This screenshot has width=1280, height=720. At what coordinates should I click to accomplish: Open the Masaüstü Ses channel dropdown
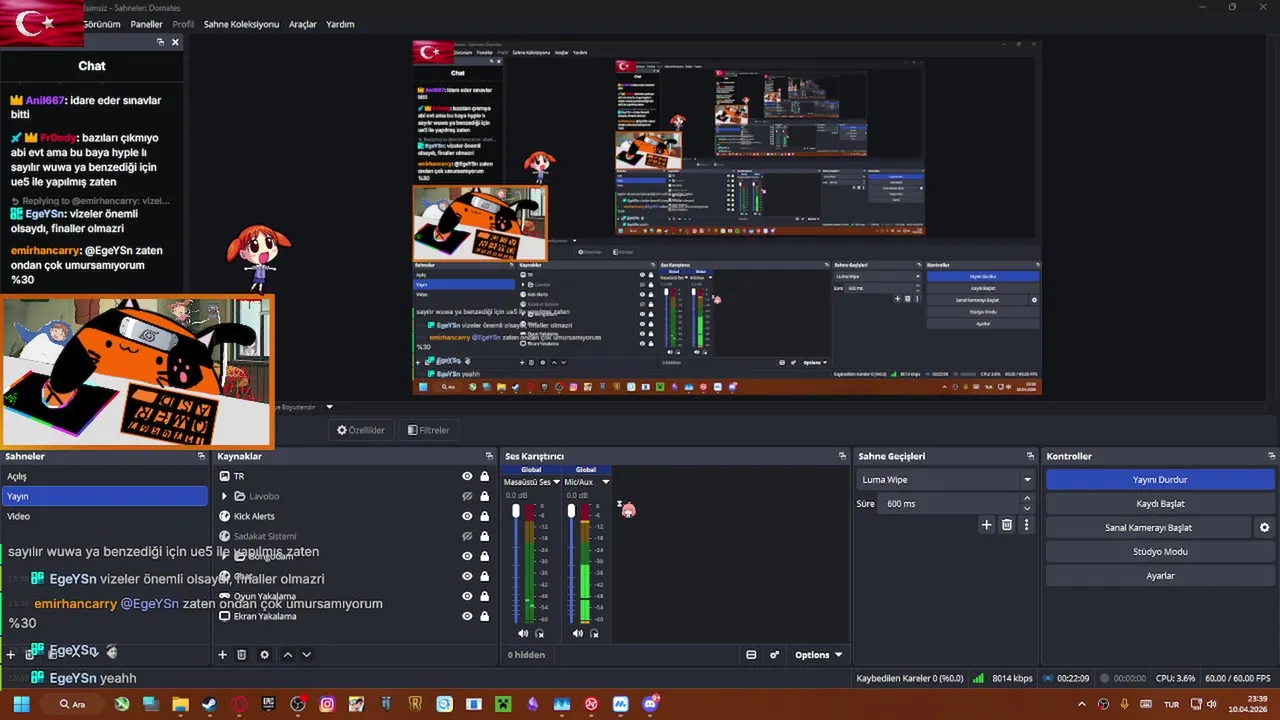point(556,482)
